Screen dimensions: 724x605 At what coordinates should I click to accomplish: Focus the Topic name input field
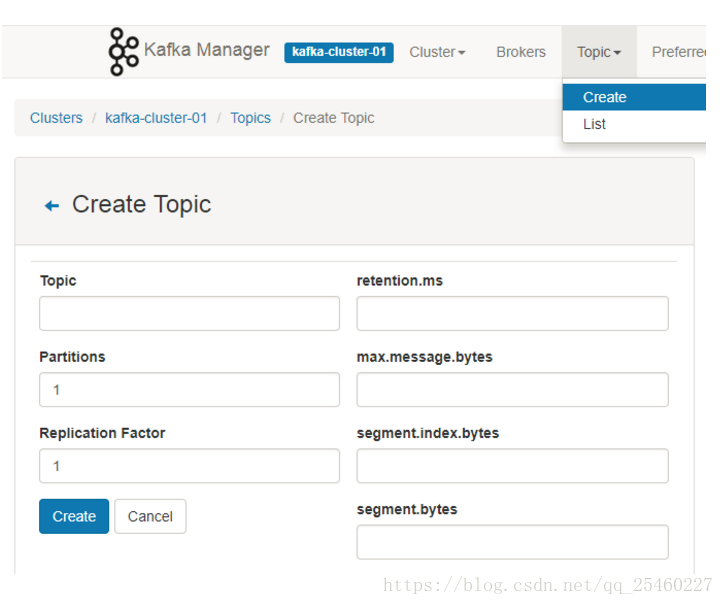(189, 314)
